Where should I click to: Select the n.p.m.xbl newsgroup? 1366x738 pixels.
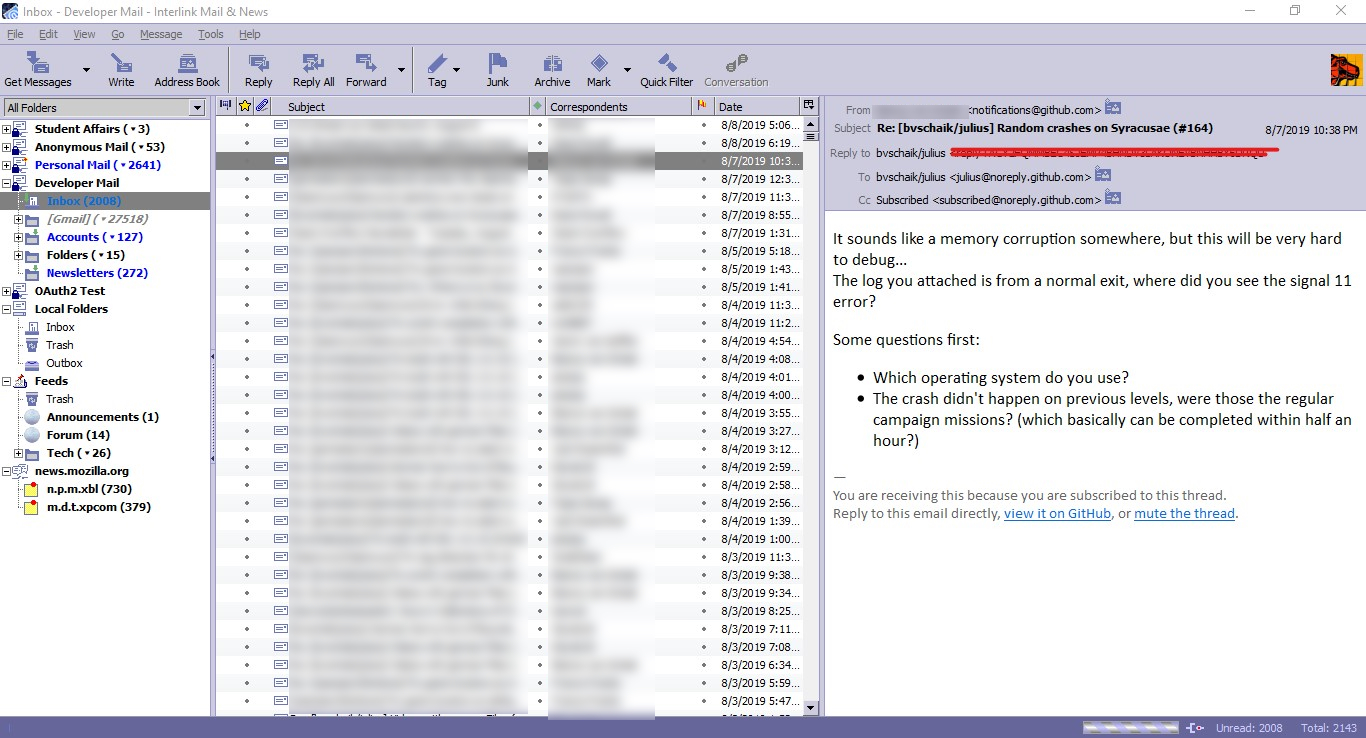(89, 489)
